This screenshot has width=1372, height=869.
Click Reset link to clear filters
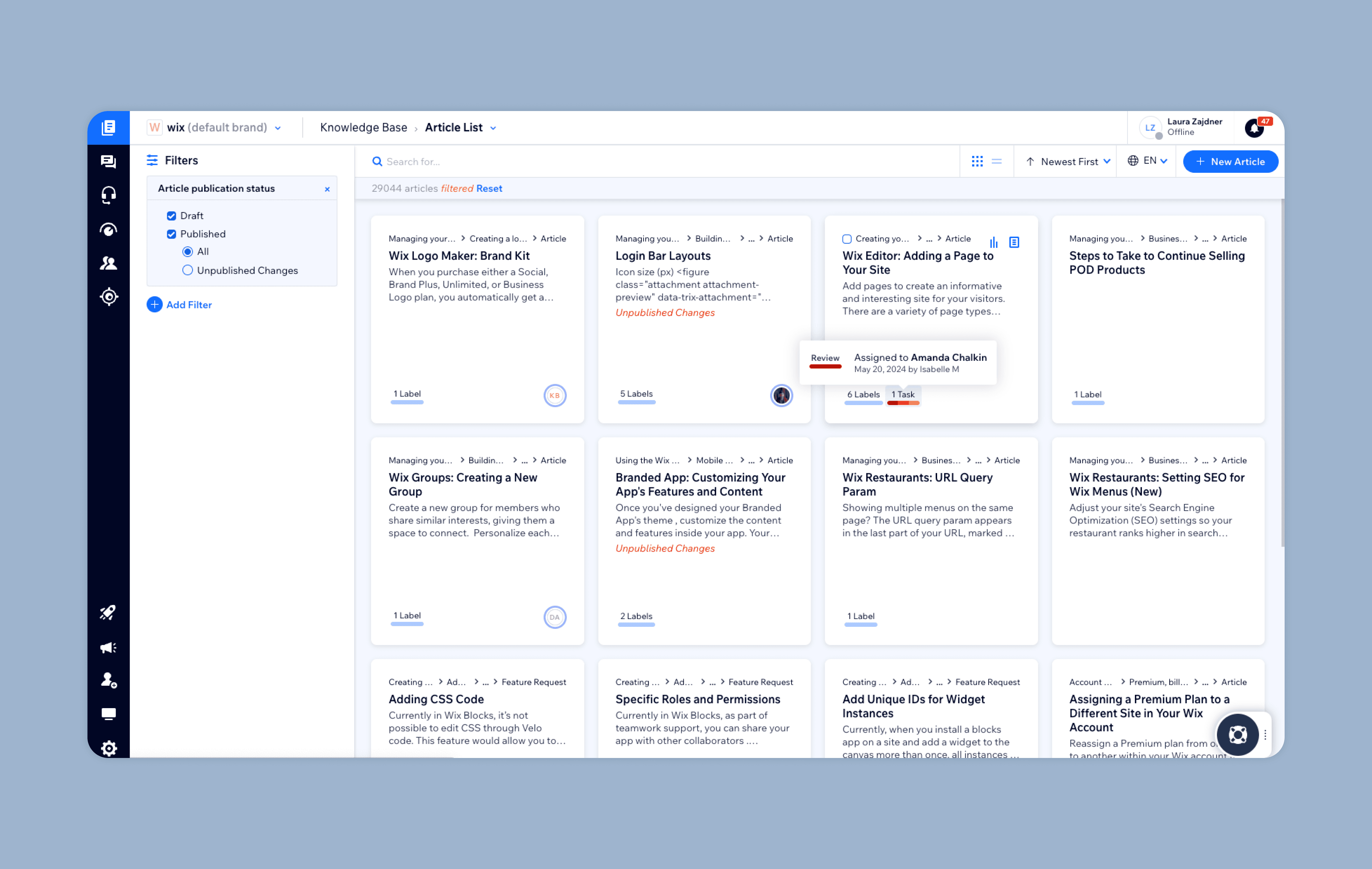tap(489, 189)
